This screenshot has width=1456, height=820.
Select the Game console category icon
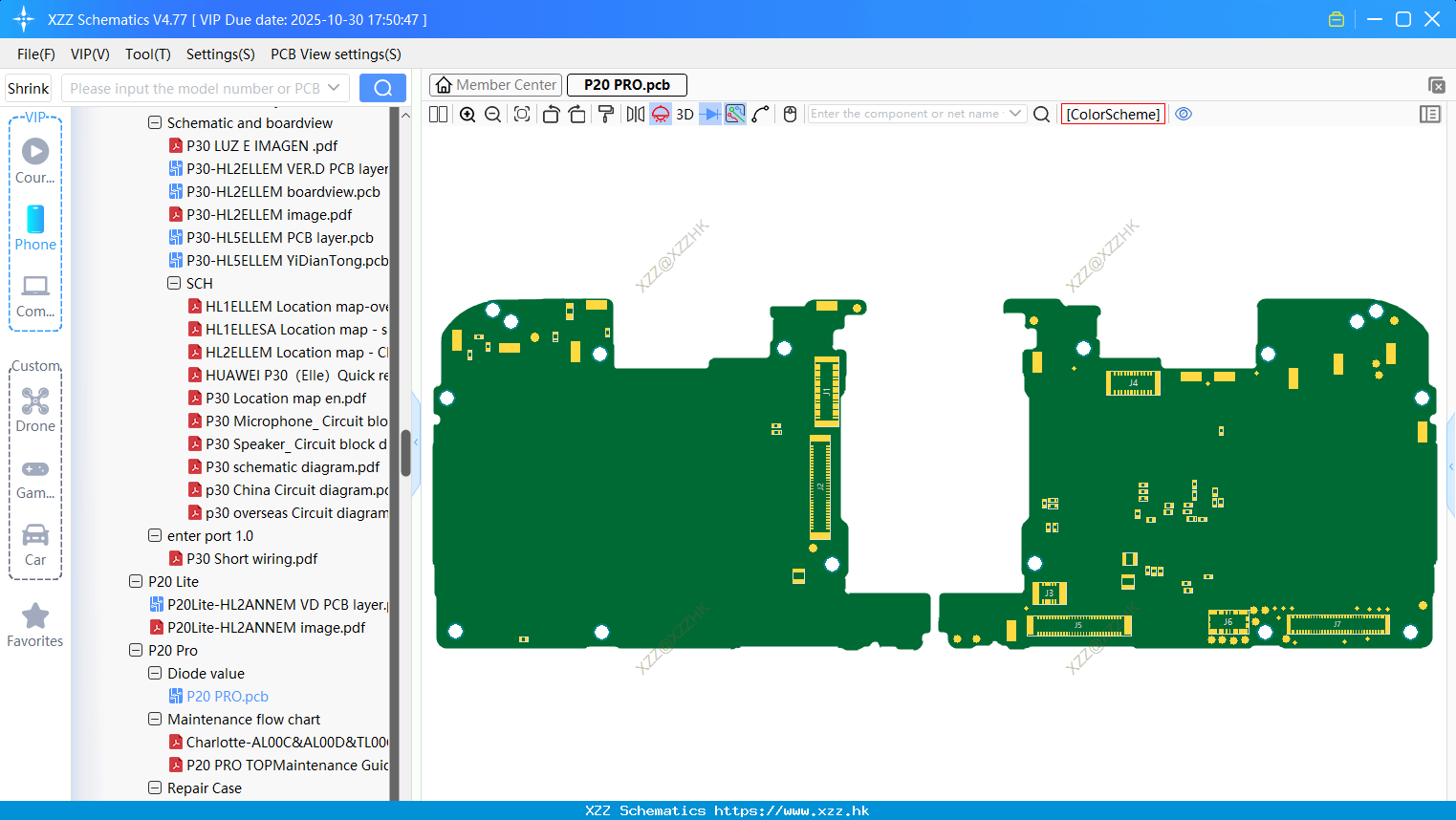(x=35, y=479)
